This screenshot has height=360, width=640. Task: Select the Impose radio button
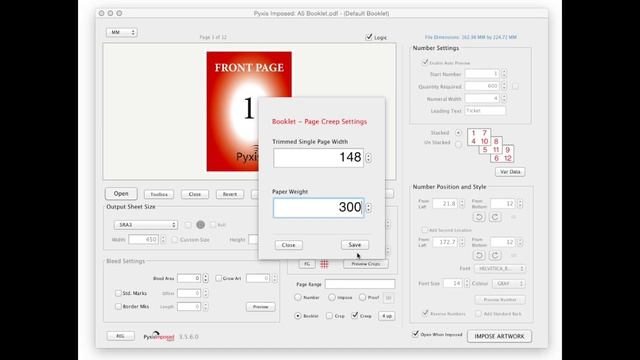332,298
